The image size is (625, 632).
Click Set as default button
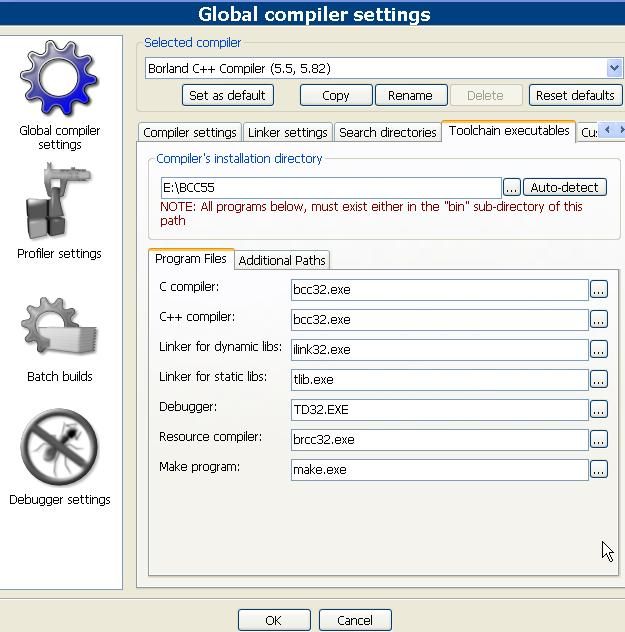228,95
